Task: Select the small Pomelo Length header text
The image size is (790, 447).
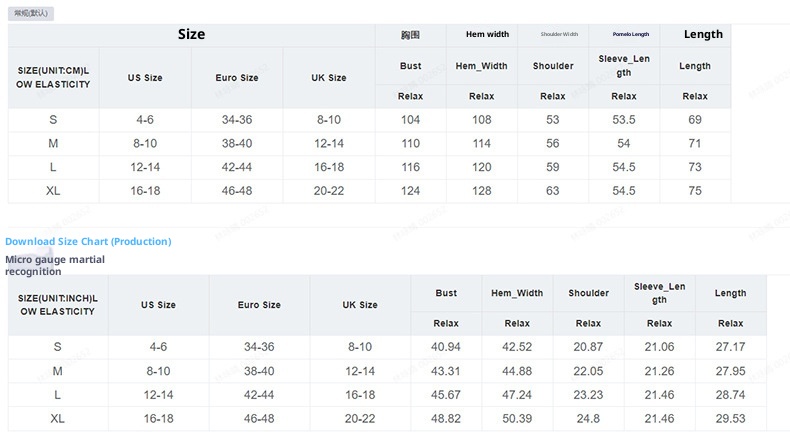Action: pos(623,34)
